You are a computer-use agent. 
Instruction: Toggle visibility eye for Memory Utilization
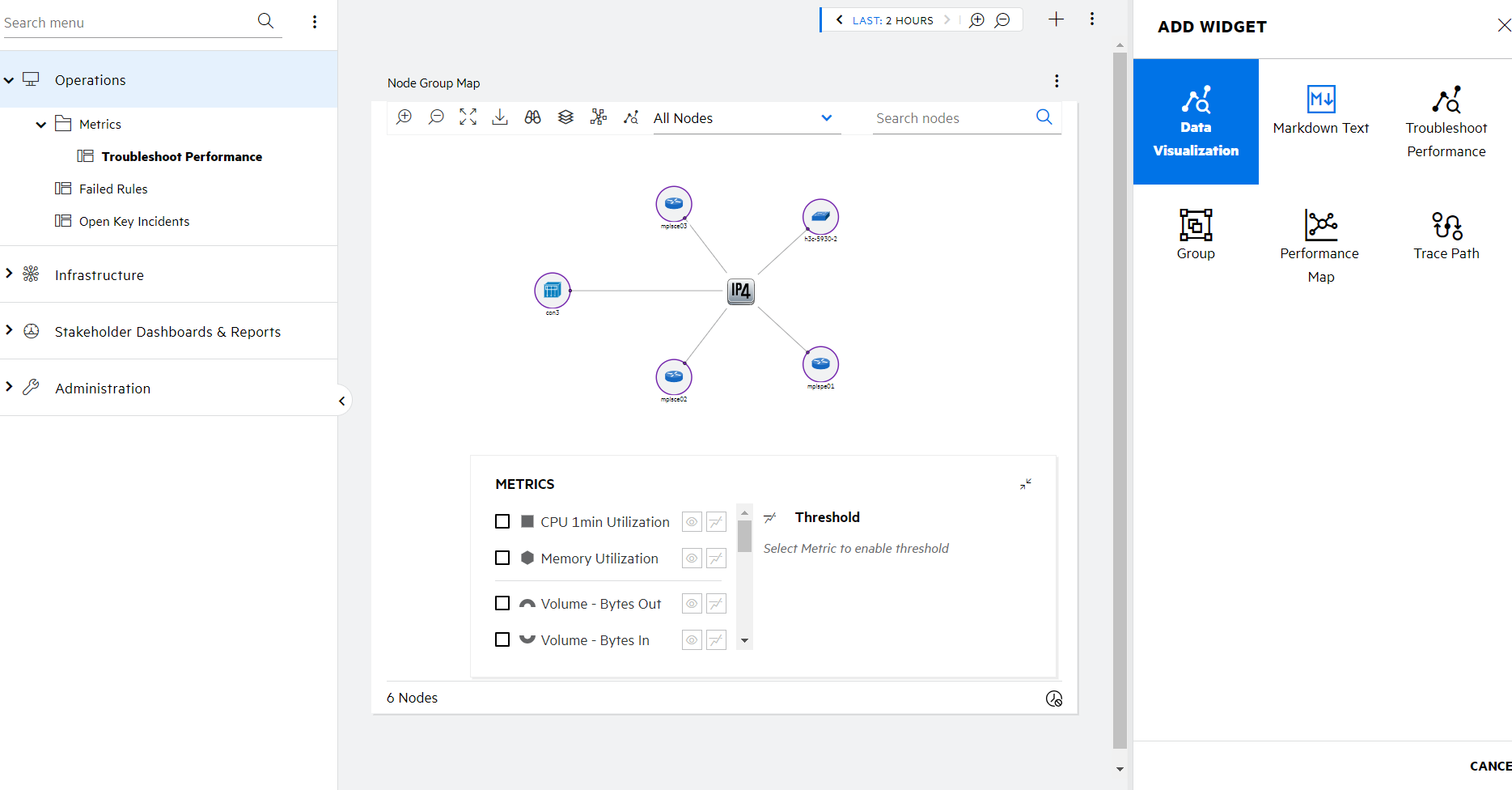tap(692, 559)
